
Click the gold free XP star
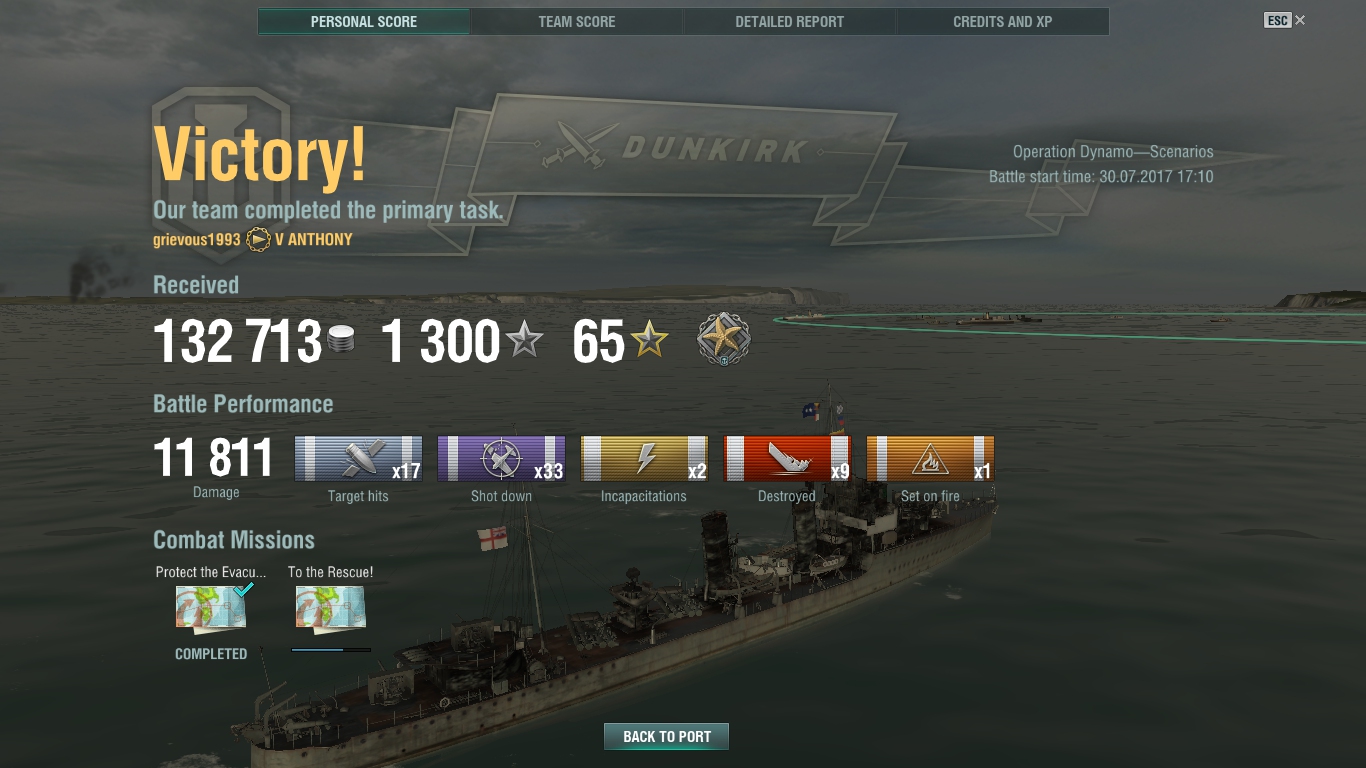[649, 341]
